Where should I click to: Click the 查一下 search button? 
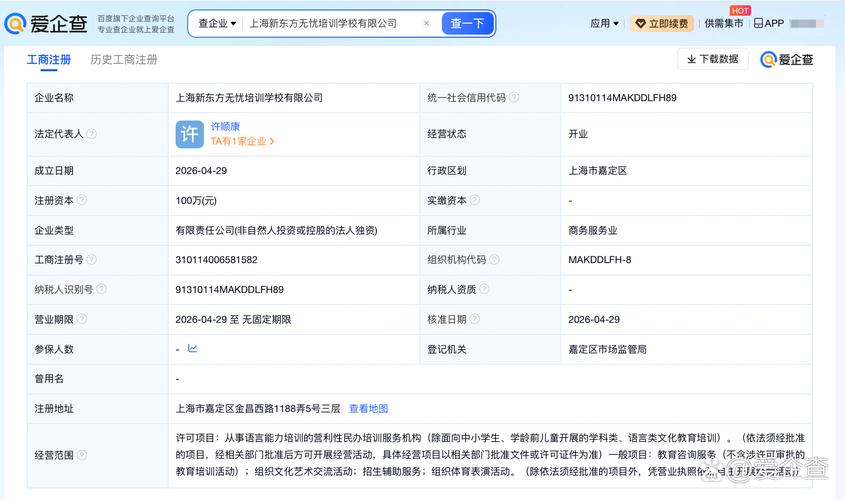tap(467, 24)
